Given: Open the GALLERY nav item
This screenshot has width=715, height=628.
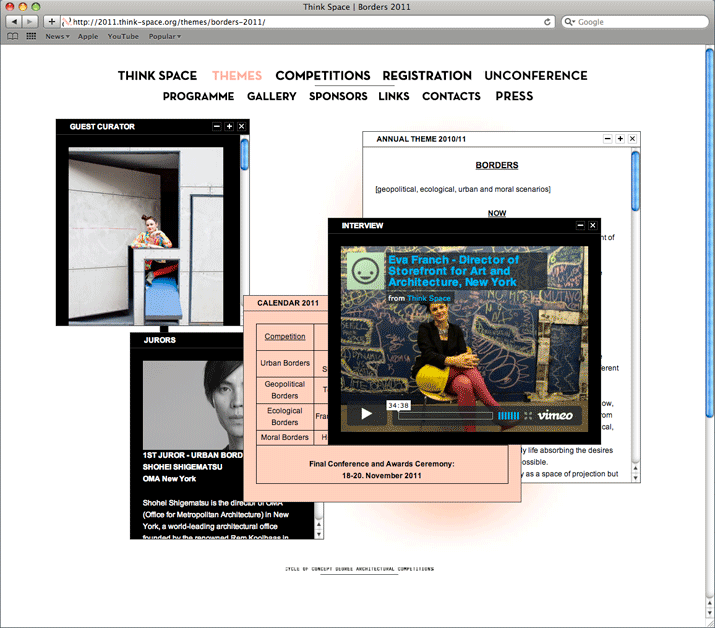Looking at the screenshot, I should (272, 96).
